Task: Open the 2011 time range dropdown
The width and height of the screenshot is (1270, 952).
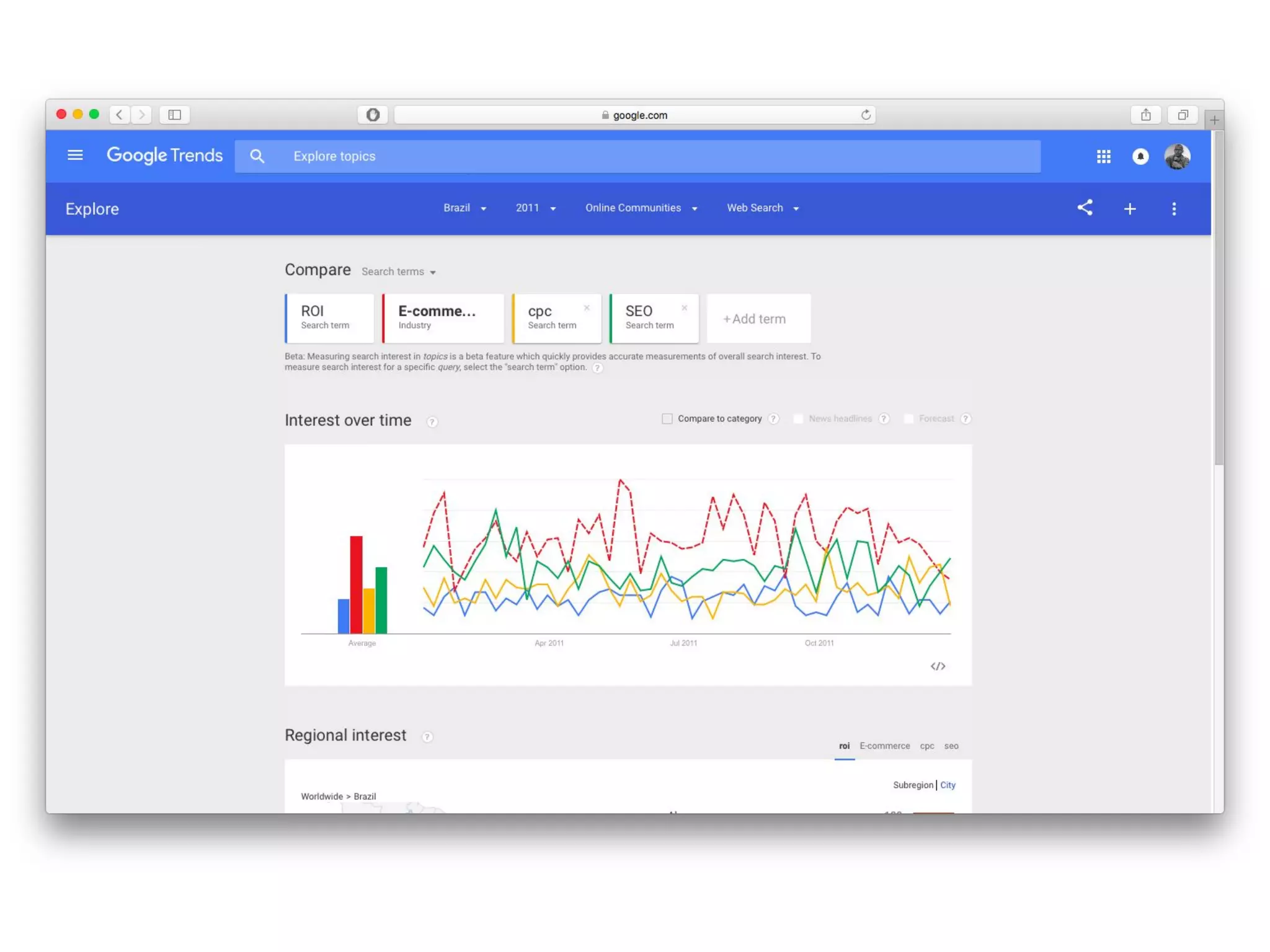Action: coord(535,208)
